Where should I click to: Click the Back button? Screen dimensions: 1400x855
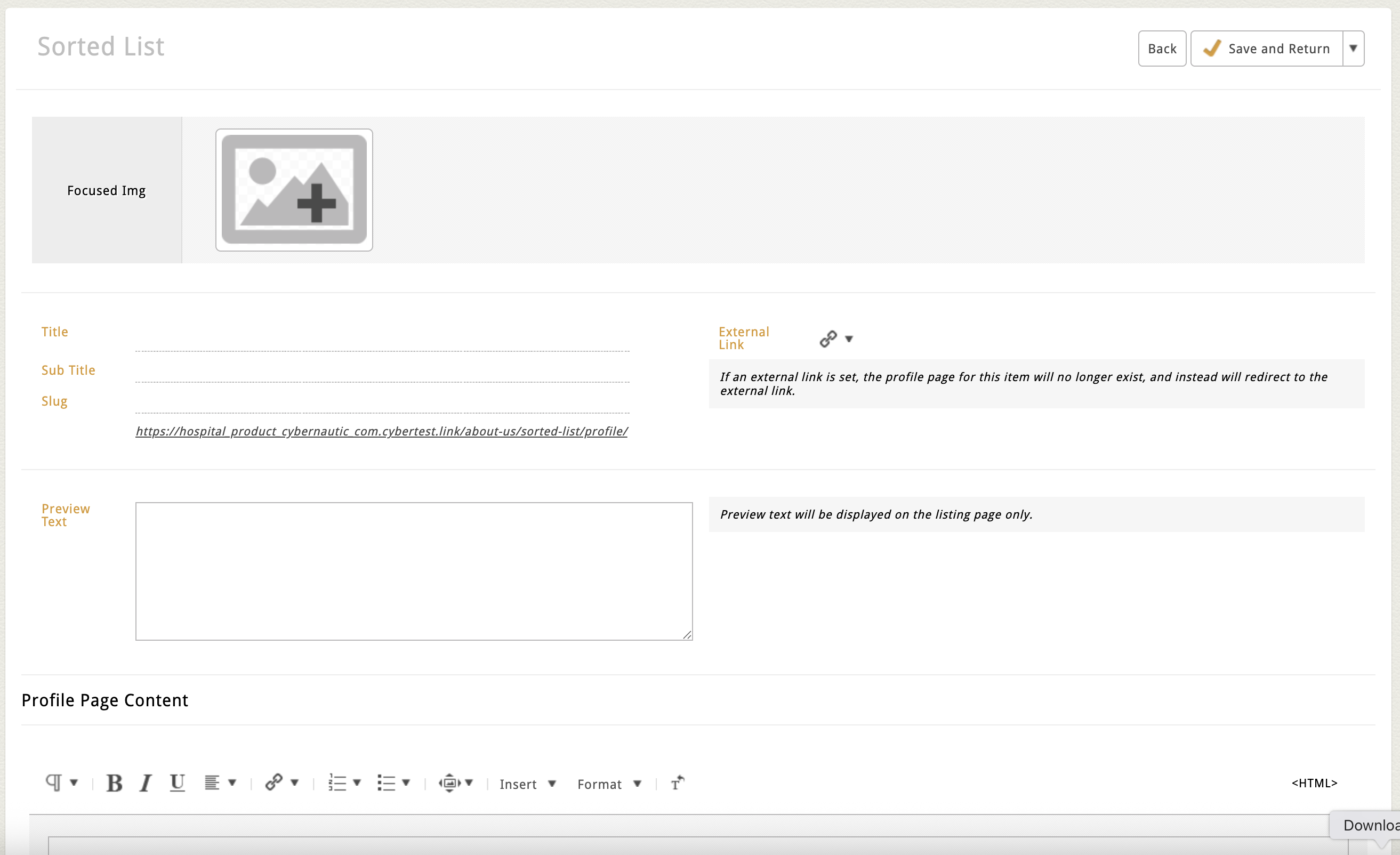[x=1161, y=49]
